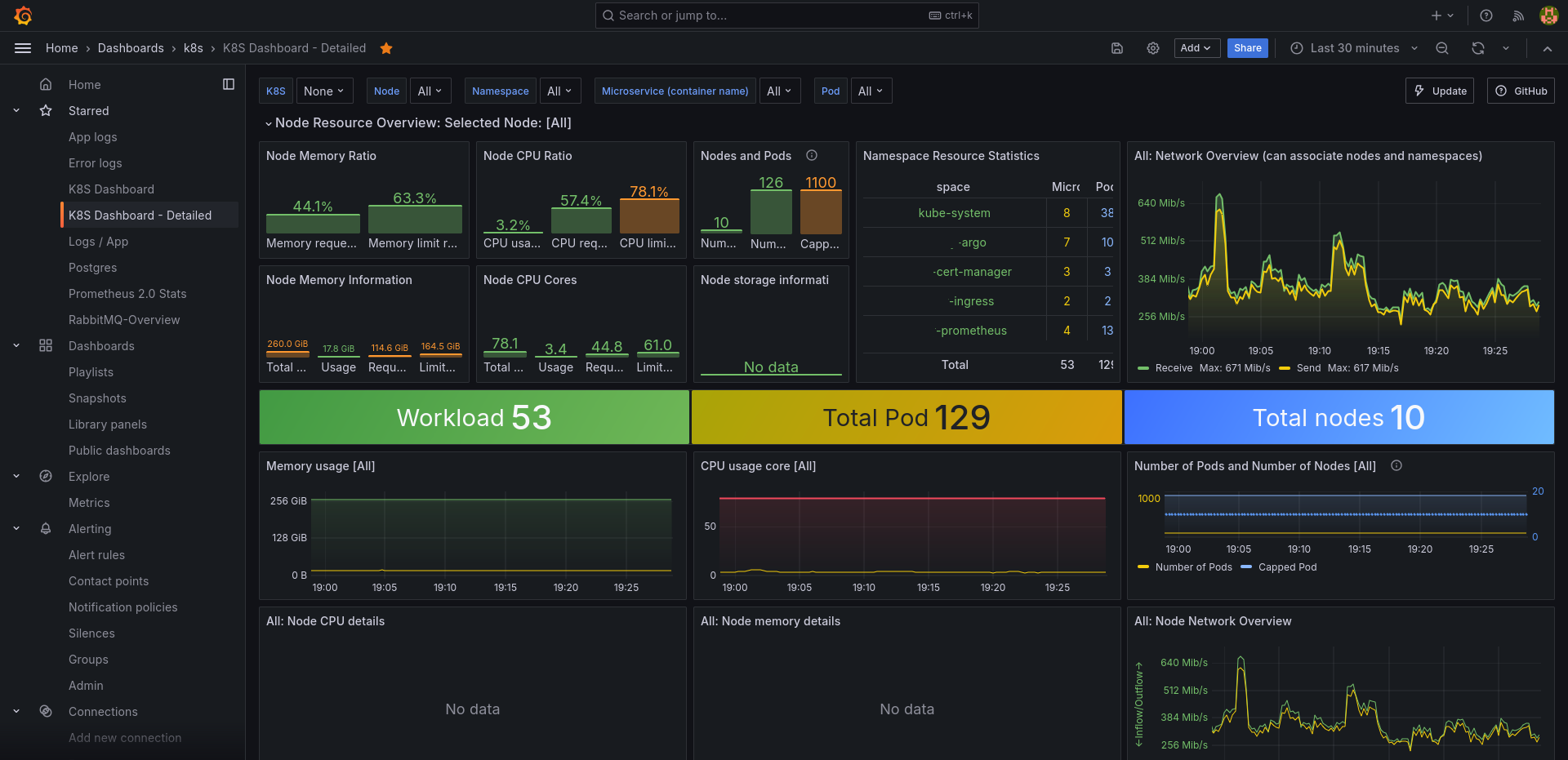
Task: Click the zoom out time range icon
Action: [x=1442, y=48]
